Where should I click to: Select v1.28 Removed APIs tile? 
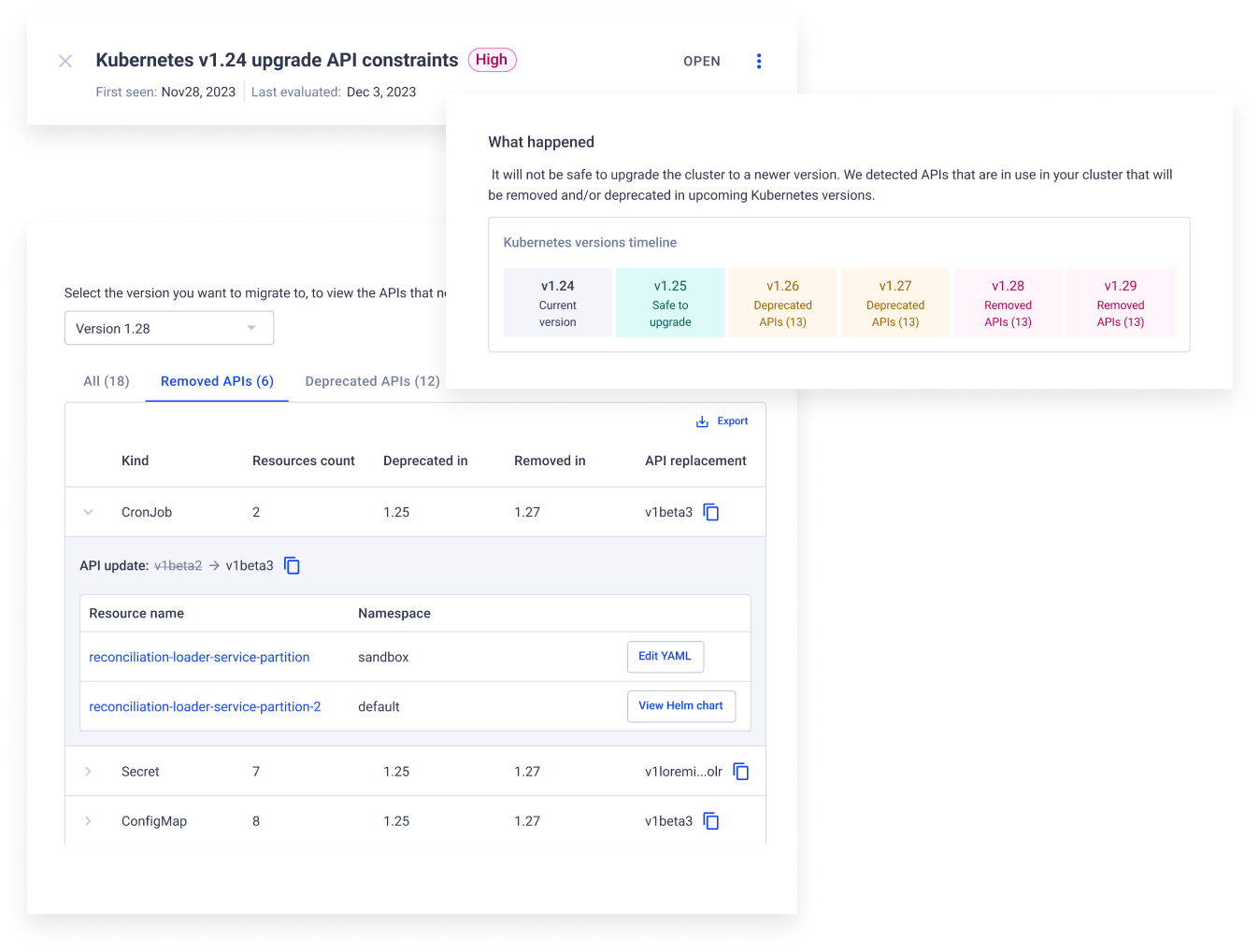[1009, 303]
